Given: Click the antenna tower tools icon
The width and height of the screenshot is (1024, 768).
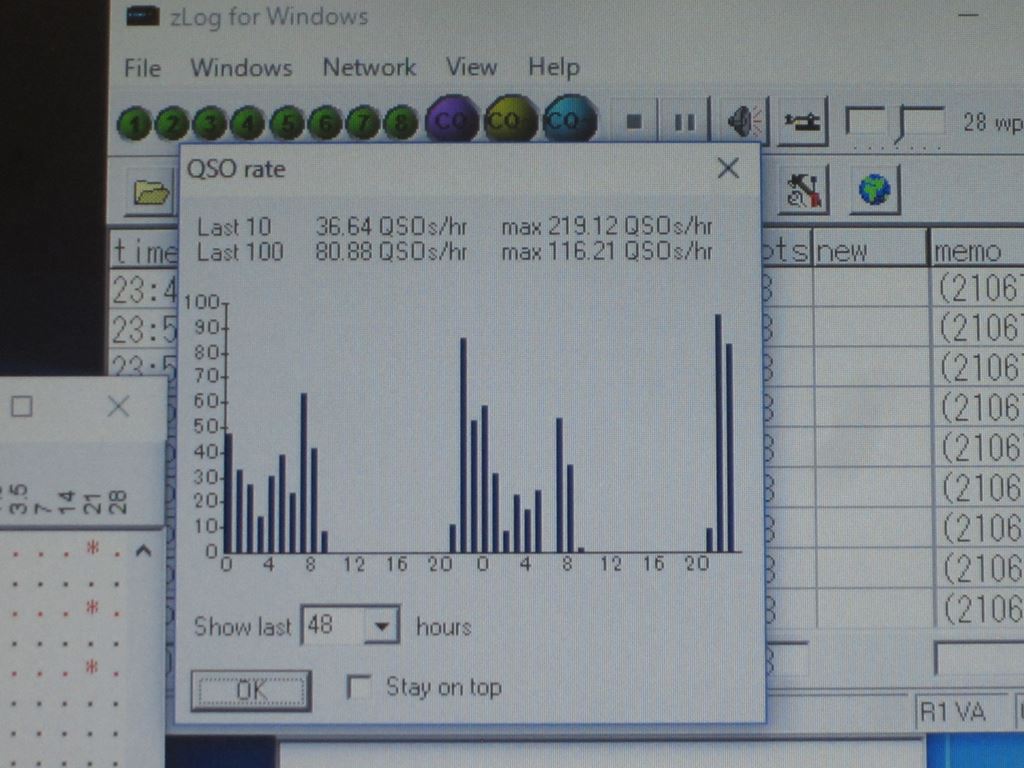Looking at the screenshot, I should (x=803, y=191).
